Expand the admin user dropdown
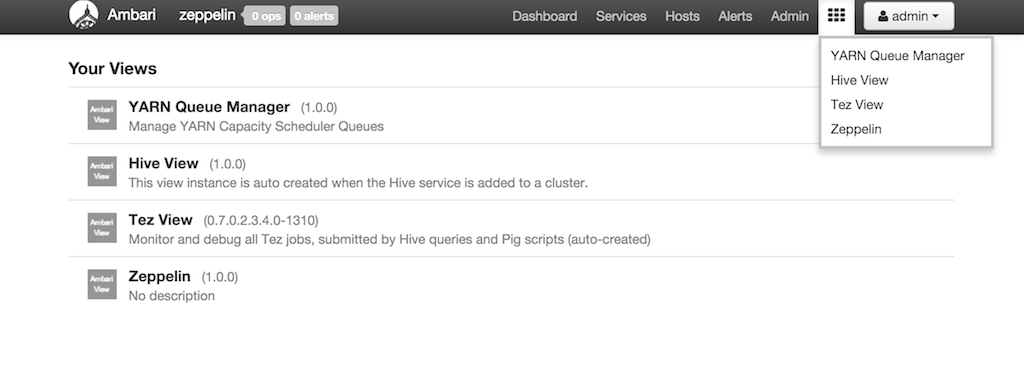The width and height of the screenshot is (1024, 386). pyautogui.click(x=908, y=16)
